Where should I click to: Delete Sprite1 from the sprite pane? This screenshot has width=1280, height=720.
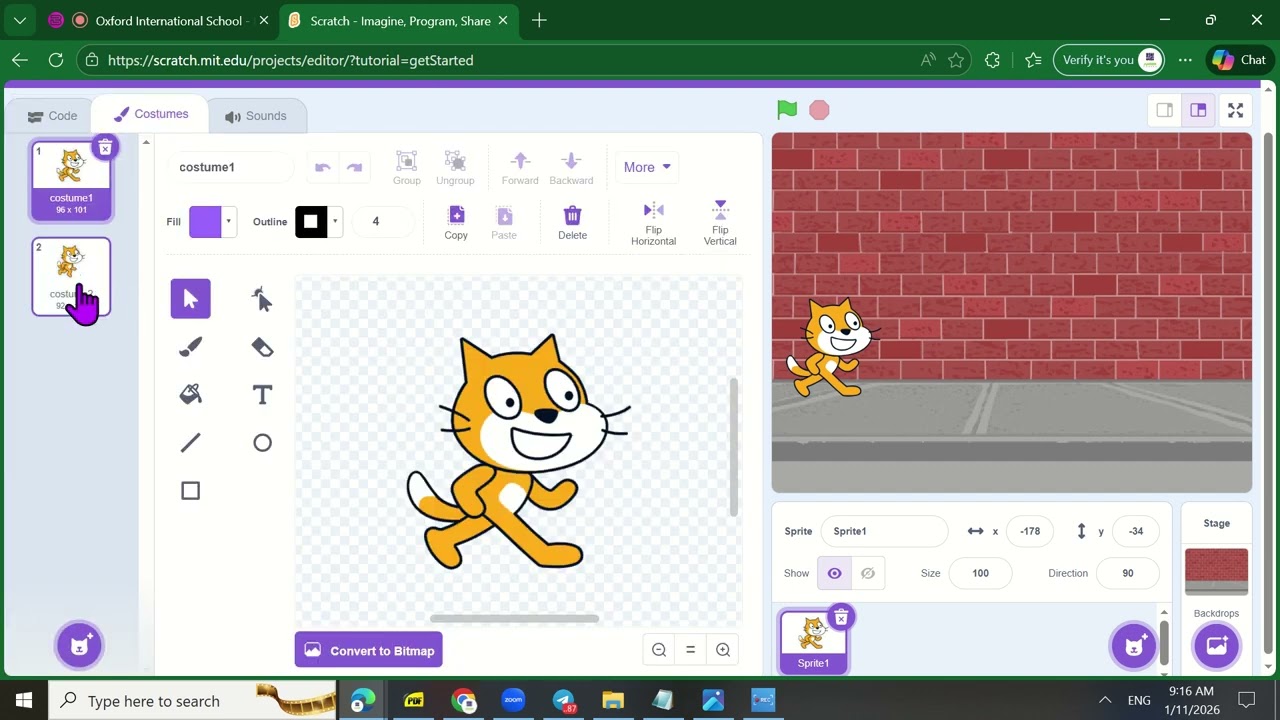[x=841, y=618]
